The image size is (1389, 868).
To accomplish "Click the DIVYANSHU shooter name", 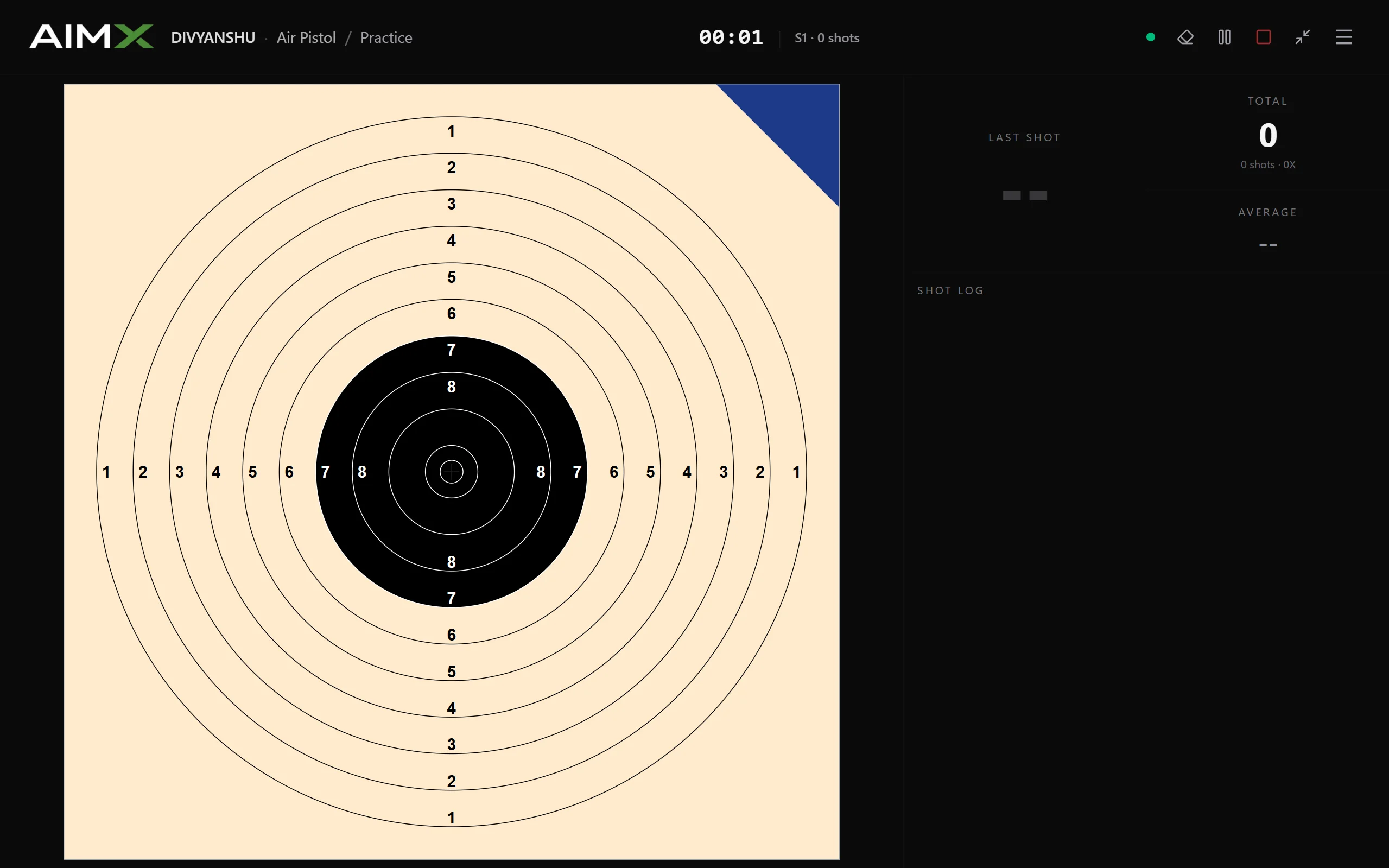I will [x=213, y=38].
